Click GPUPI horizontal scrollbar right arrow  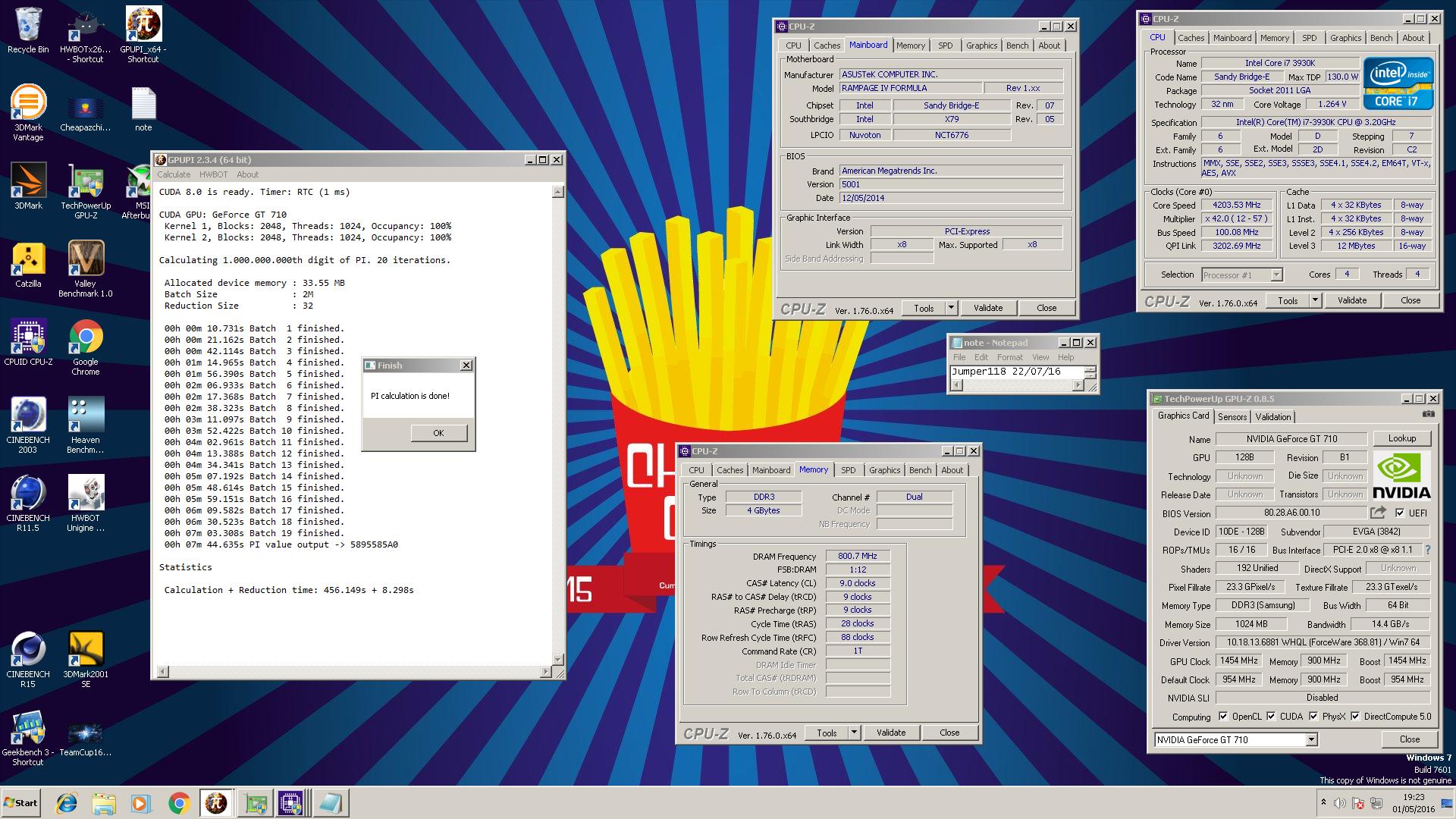point(546,672)
